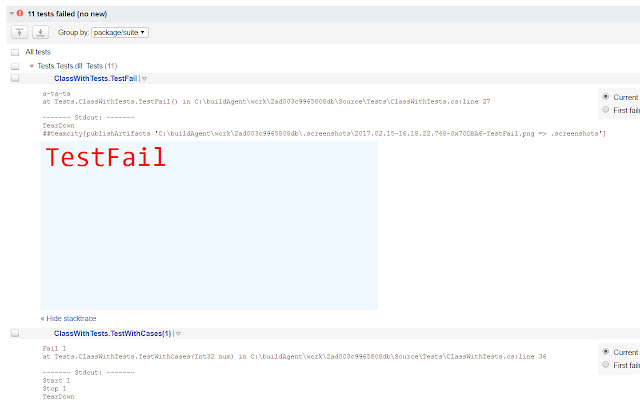Image resolution: width=640 pixels, height=400 pixels.
Task: Click the expand-all upward arrow button
Action: pyautogui.click(x=19, y=32)
